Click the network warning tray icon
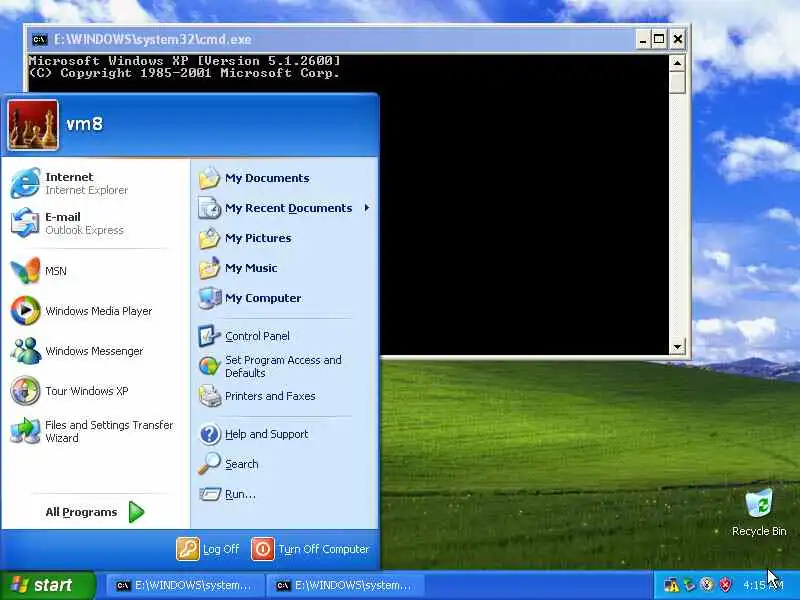The image size is (800, 600). click(x=672, y=585)
